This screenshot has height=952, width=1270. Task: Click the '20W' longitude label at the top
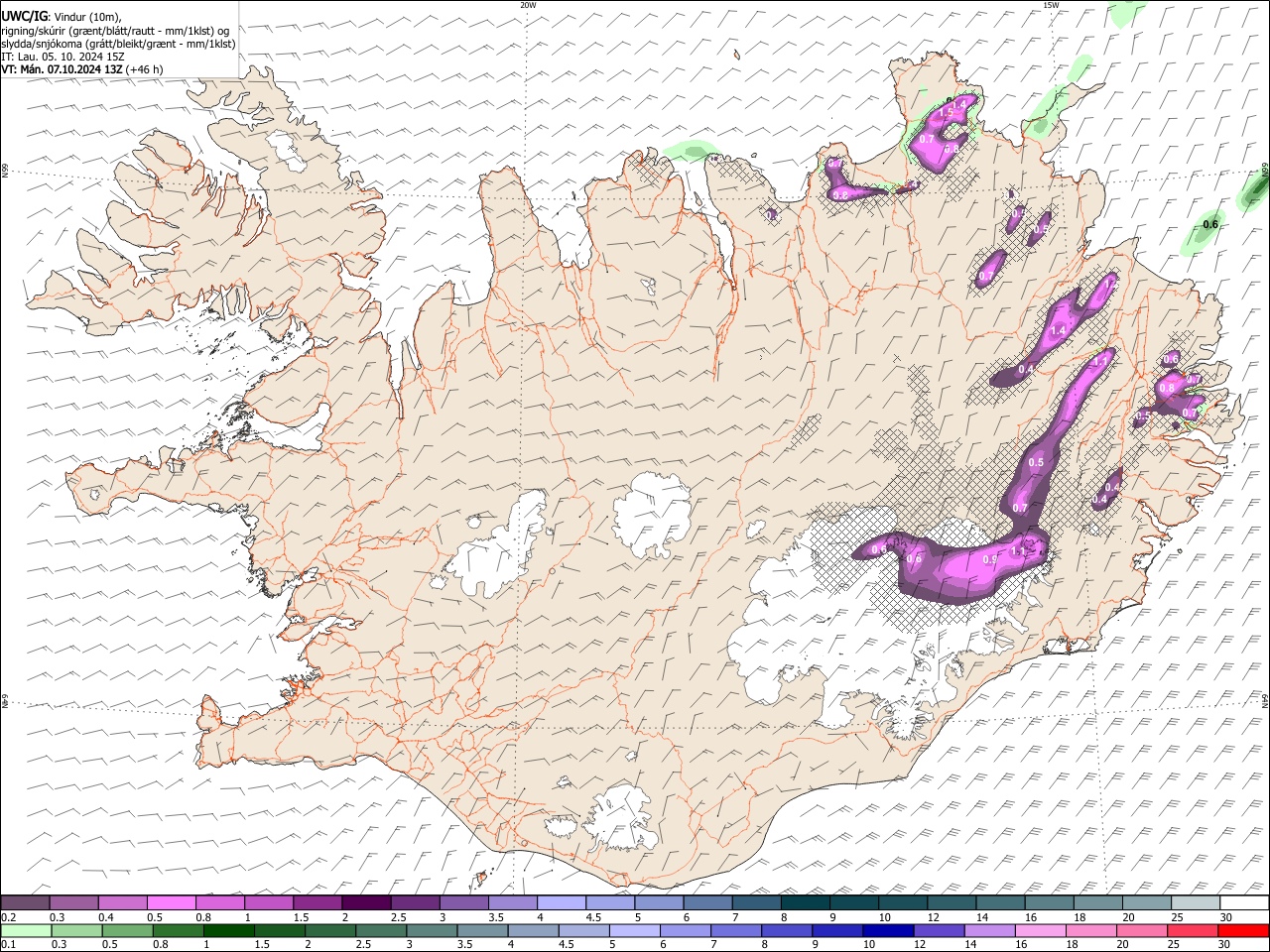[x=528, y=5]
